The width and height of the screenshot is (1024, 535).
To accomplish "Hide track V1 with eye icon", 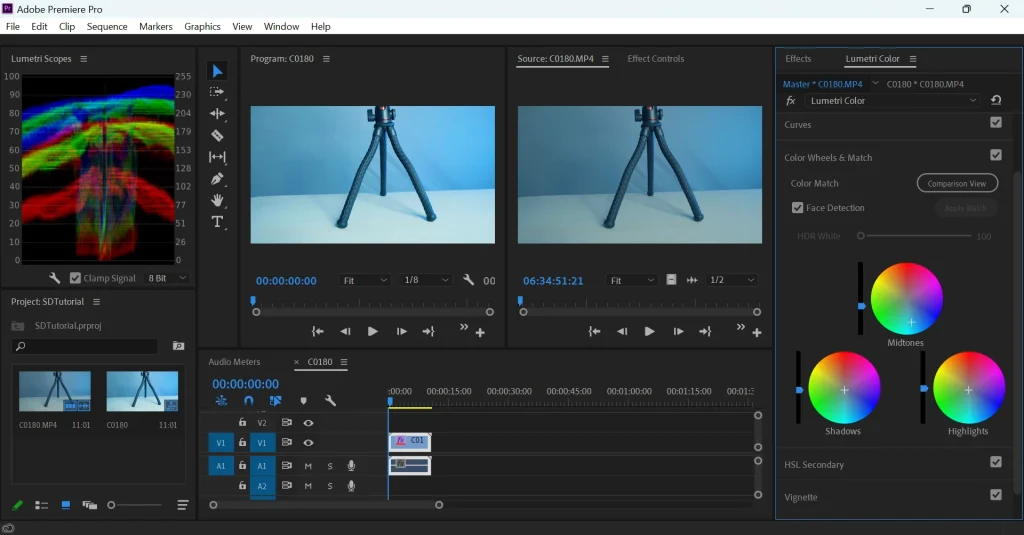I will click(x=308, y=442).
